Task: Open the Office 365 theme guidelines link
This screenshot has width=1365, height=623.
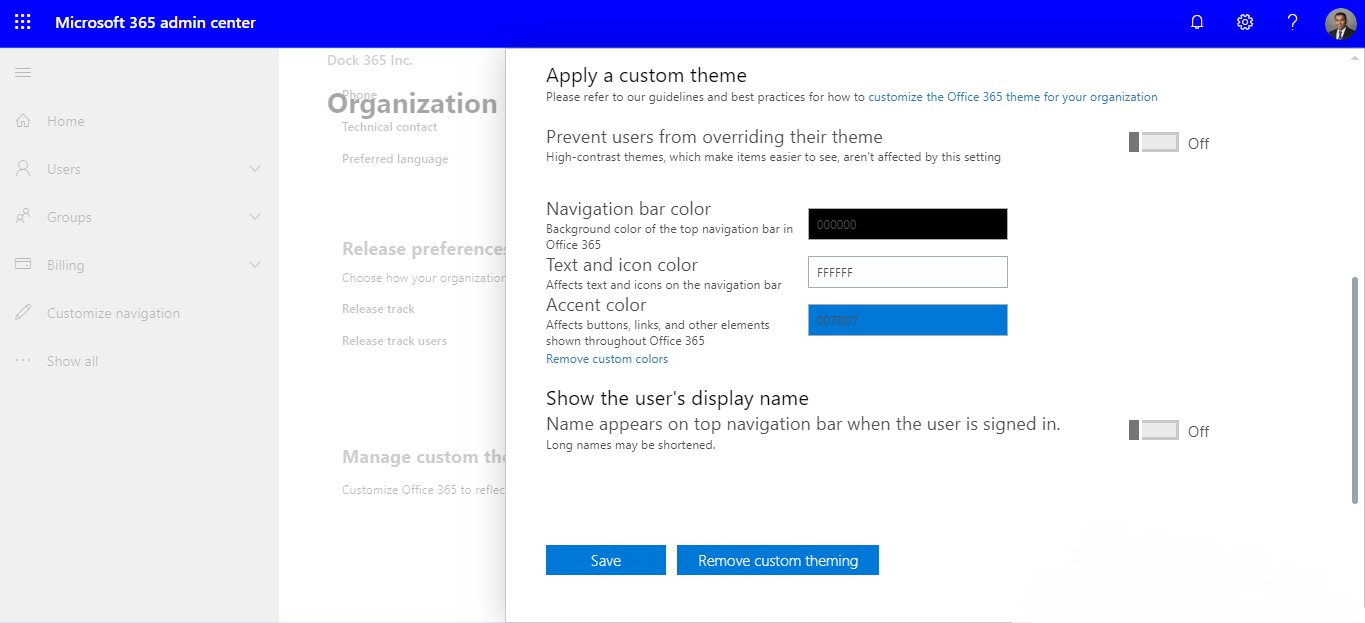Action: 1012,96
